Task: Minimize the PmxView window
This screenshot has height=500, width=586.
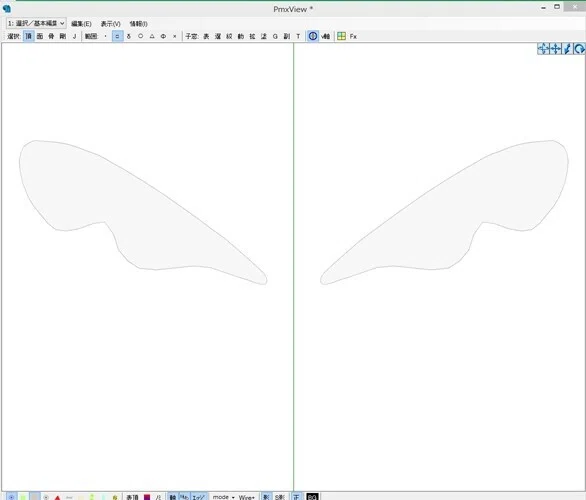Action: pos(543,7)
